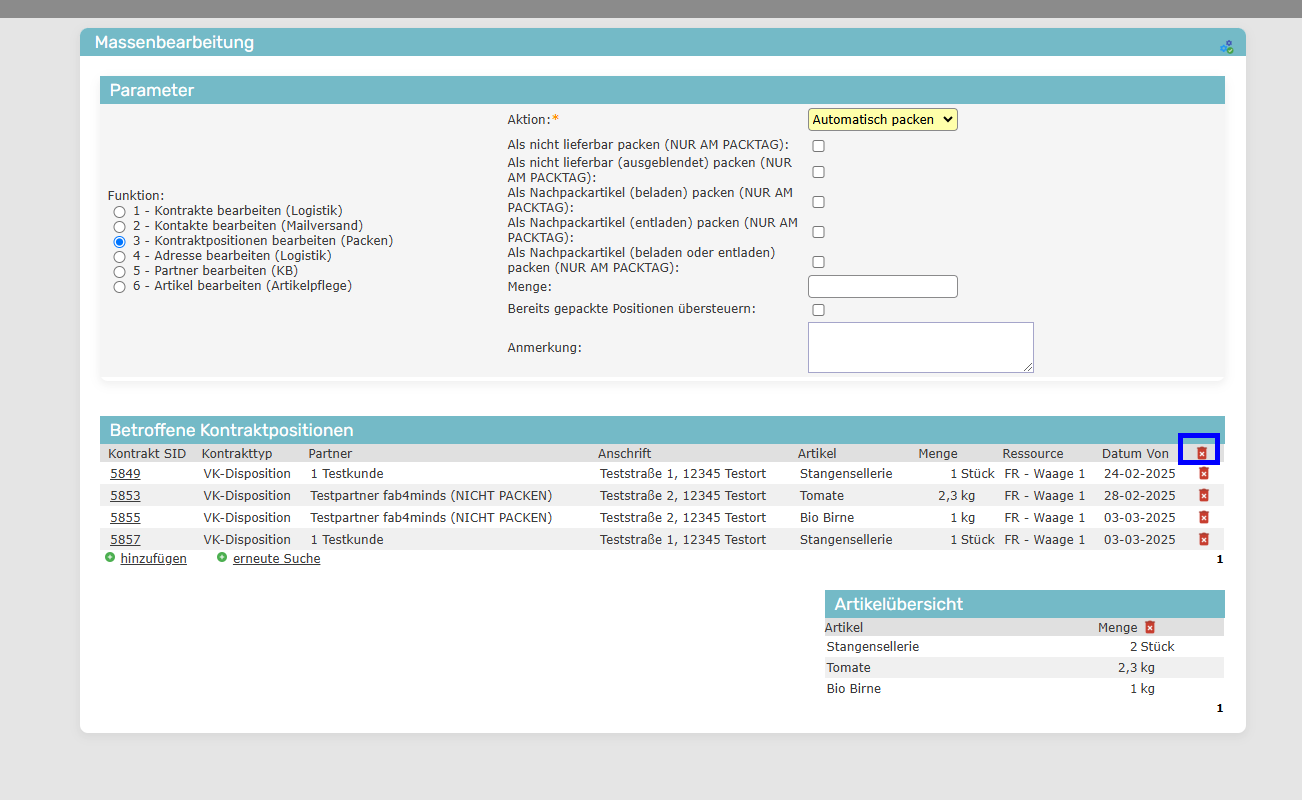Click red delete icon in Artikelübersicht header
This screenshot has height=800, width=1302.
pos(1150,627)
